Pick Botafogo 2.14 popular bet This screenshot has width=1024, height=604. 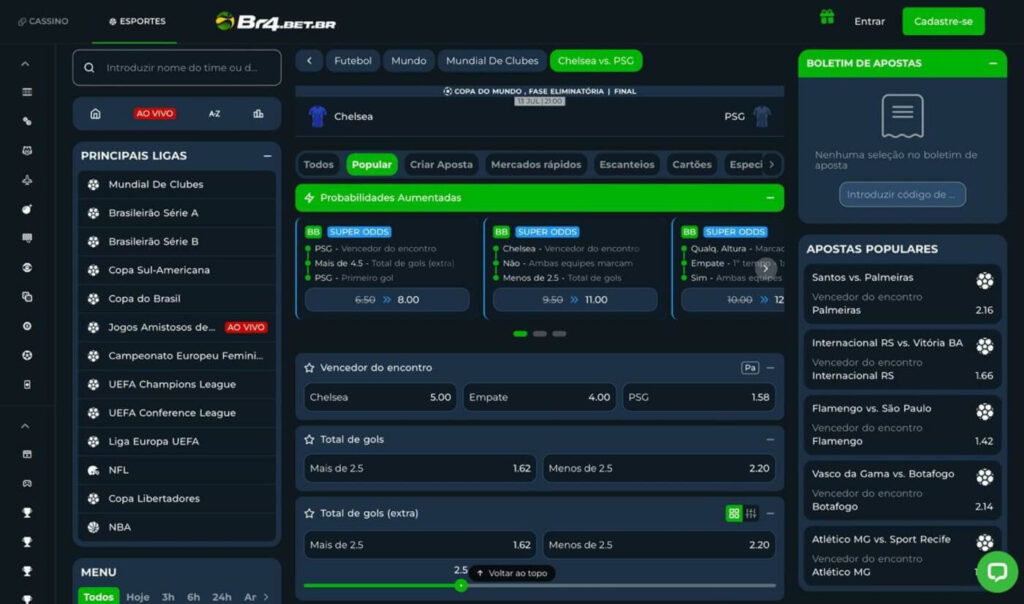click(x=902, y=490)
